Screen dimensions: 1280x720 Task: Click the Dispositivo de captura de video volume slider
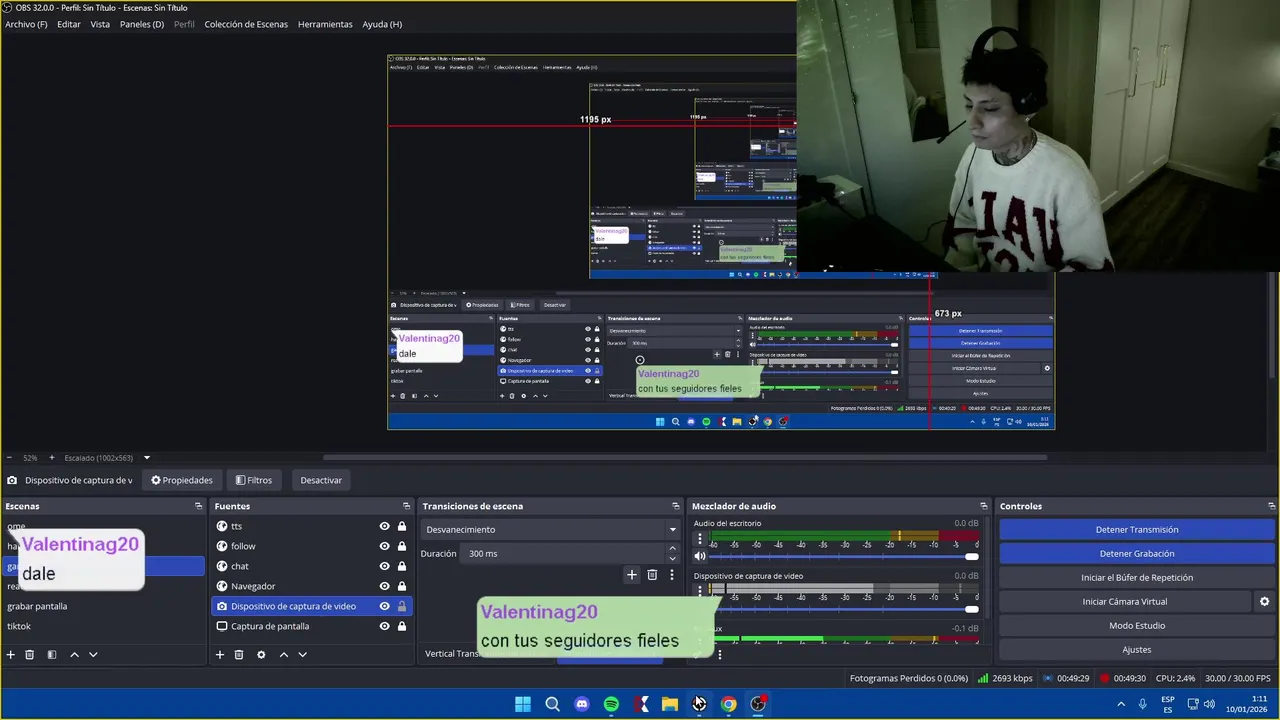(845, 609)
